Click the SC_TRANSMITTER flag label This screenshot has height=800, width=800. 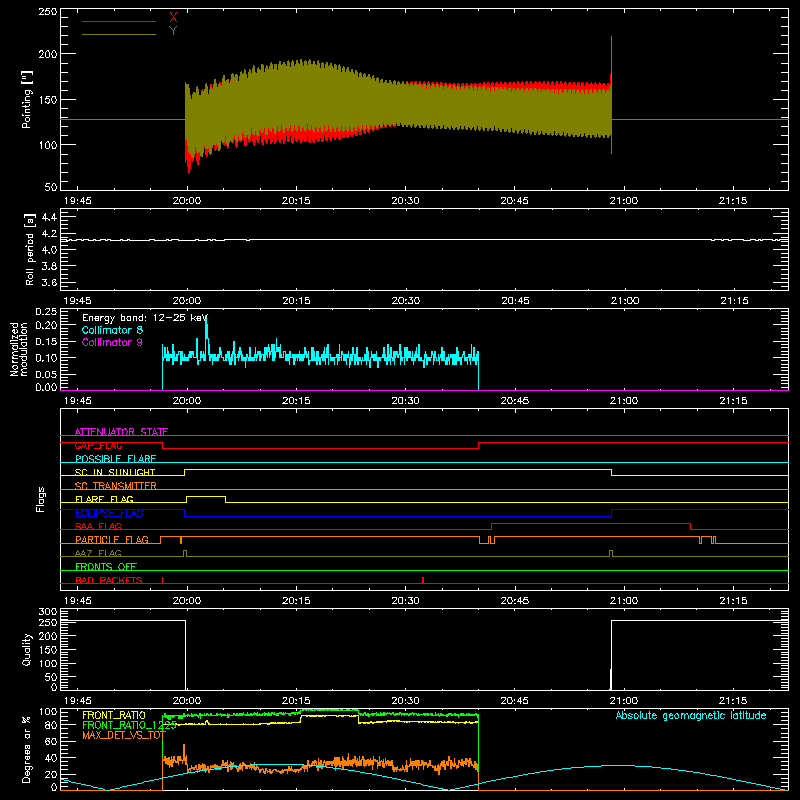[x=115, y=486]
